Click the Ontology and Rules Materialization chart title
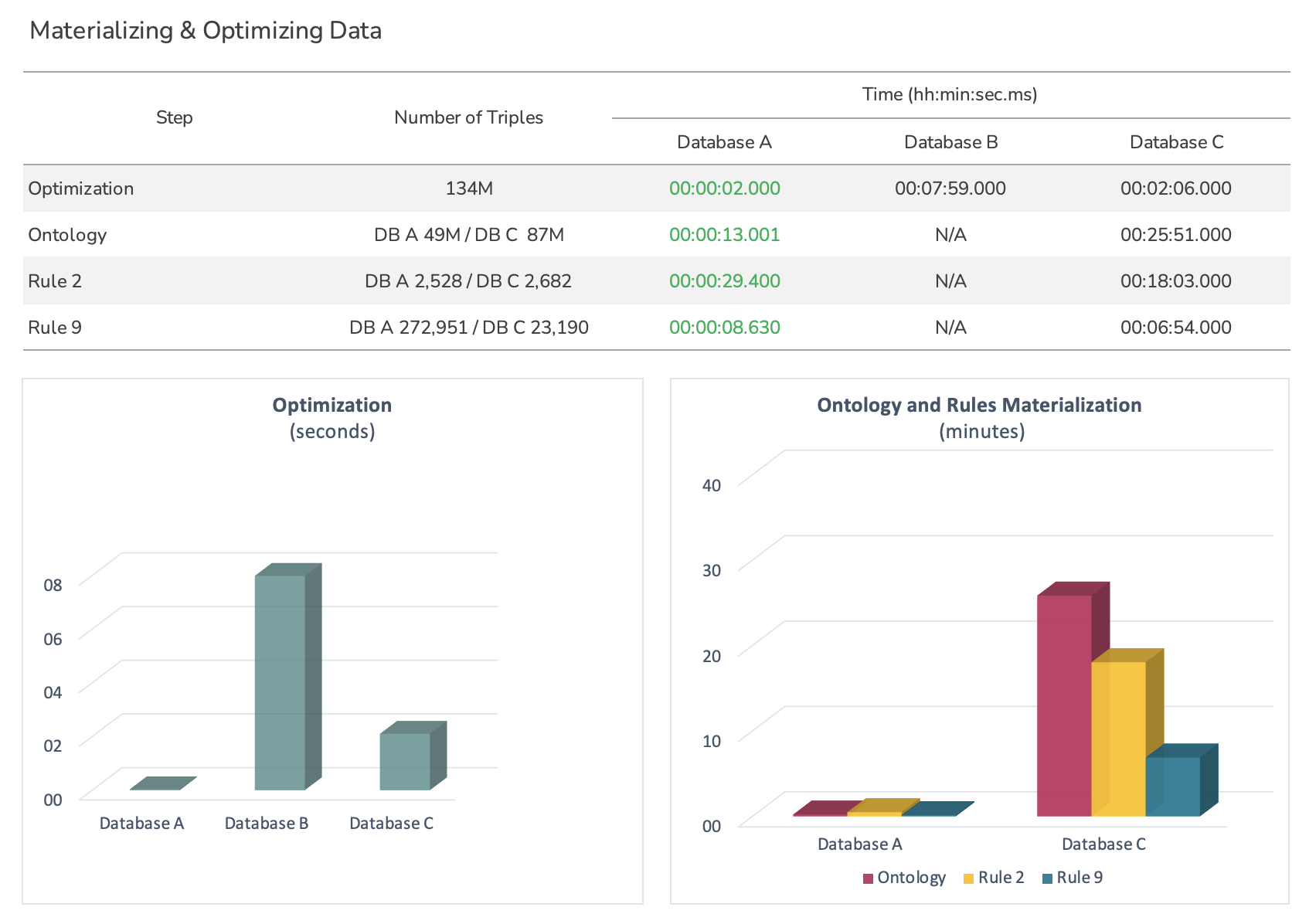 click(x=979, y=406)
